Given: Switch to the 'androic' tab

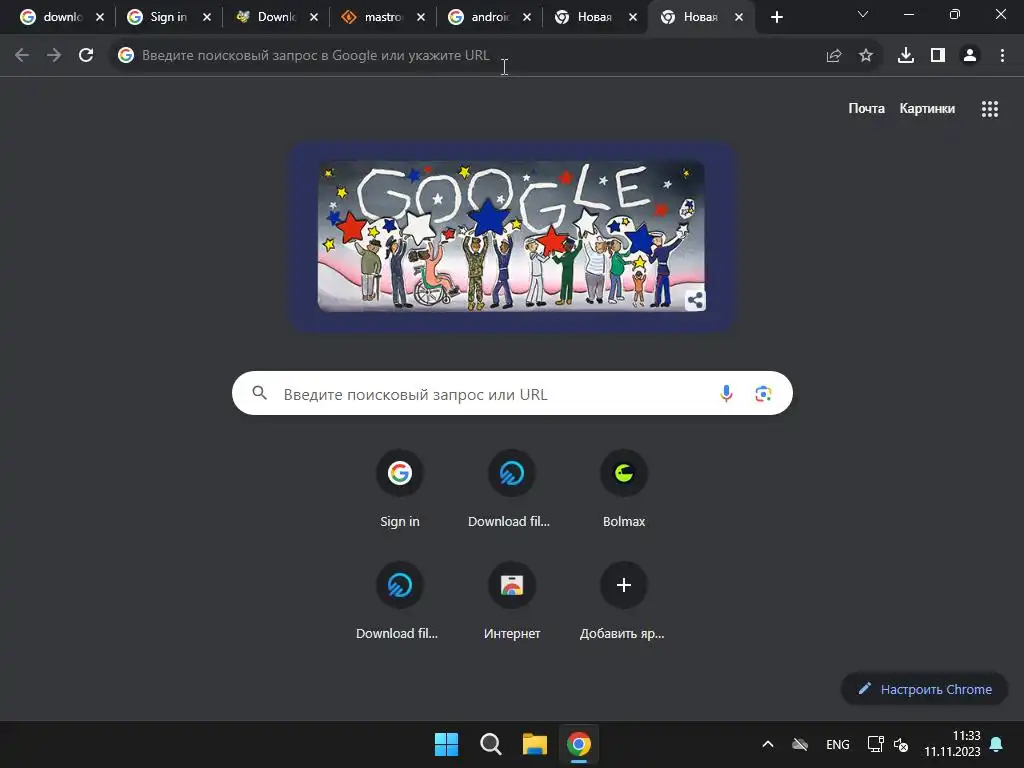Looking at the screenshot, I should [482, 18].
